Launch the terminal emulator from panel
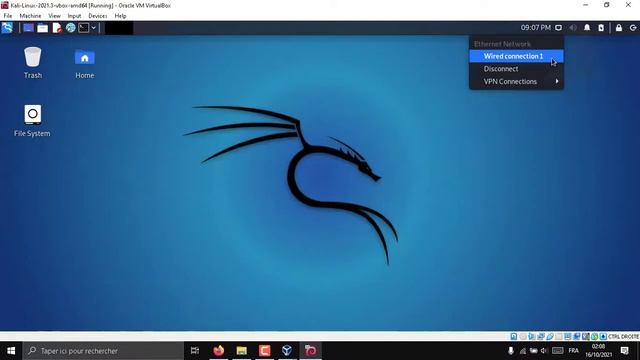 [x=84, y=28]
